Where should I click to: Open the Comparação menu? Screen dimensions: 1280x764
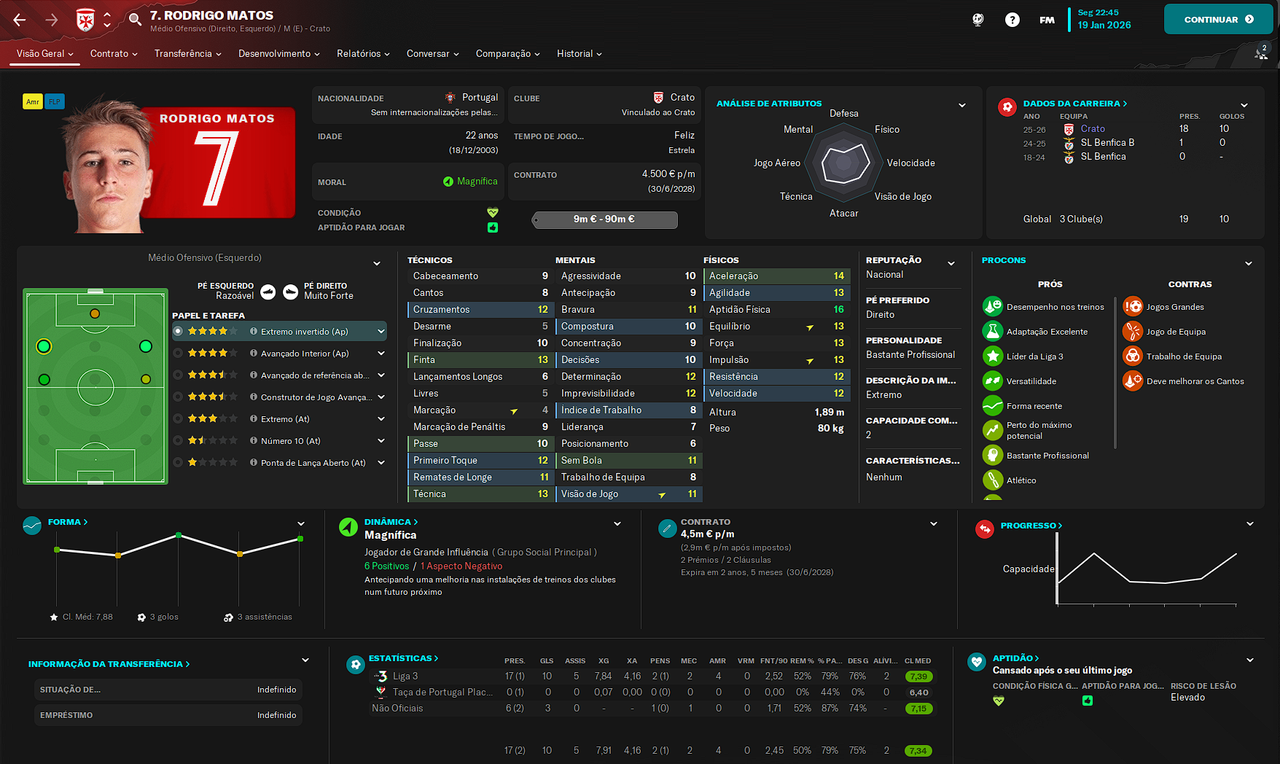tap(508, 53)
